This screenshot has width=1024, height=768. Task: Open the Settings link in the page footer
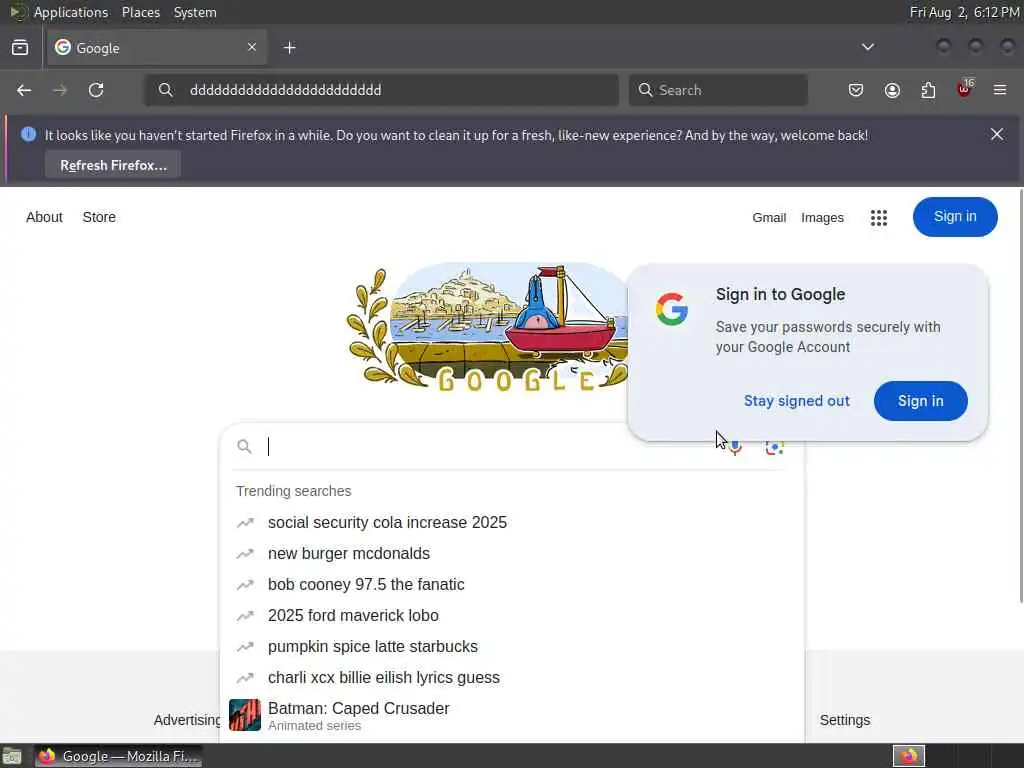coord(844,720)
